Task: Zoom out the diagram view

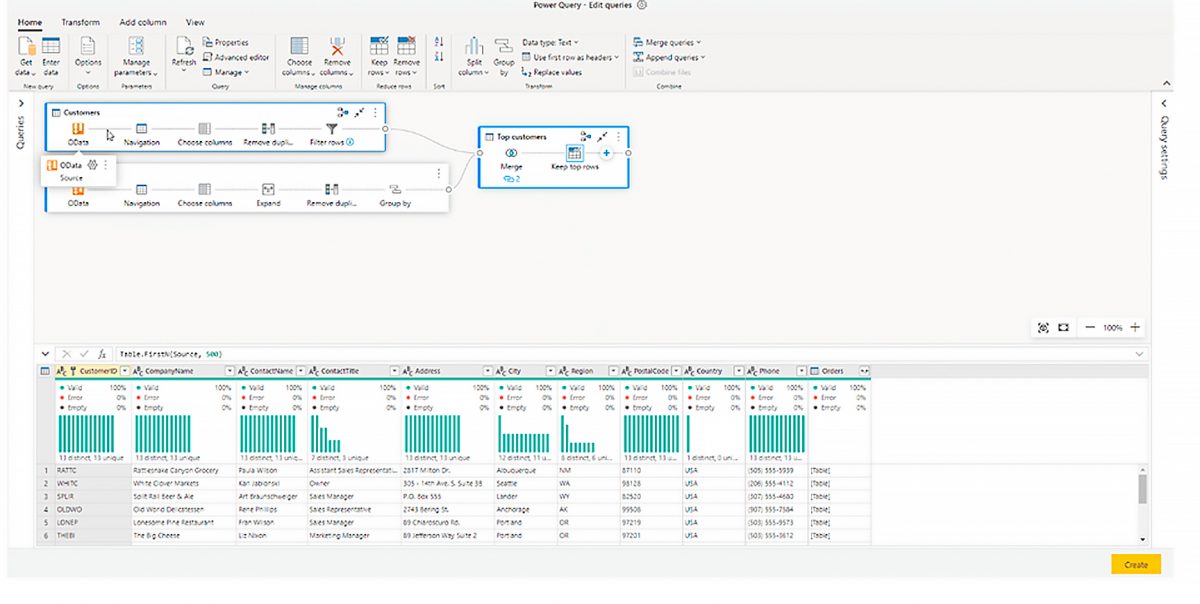Action: tap(1091, 327)
